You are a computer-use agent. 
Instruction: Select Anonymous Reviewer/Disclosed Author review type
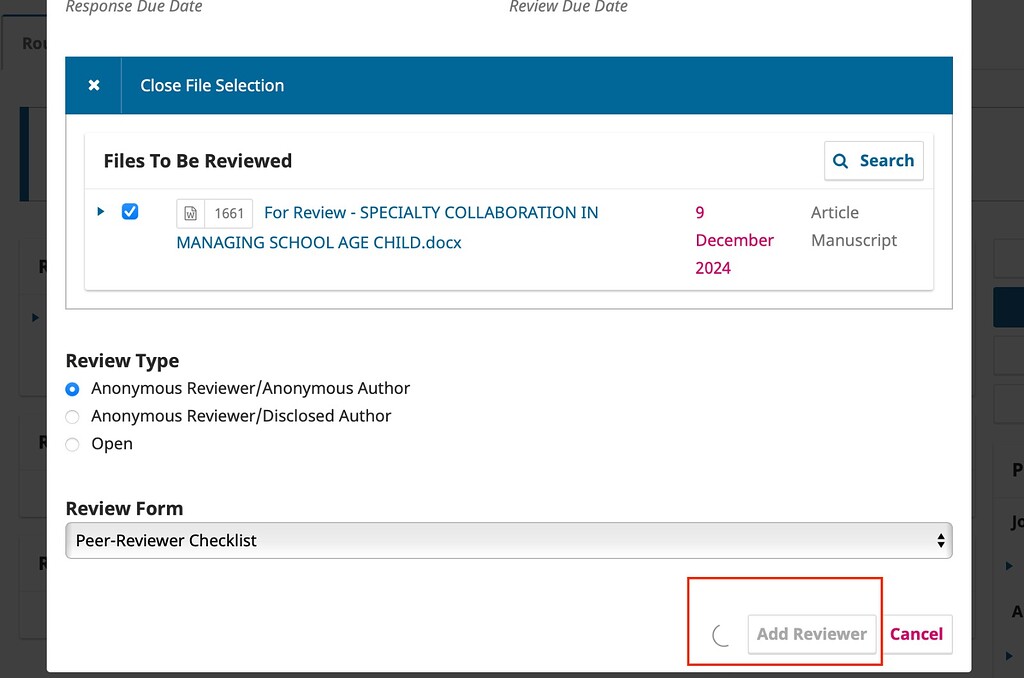(72, 416)
